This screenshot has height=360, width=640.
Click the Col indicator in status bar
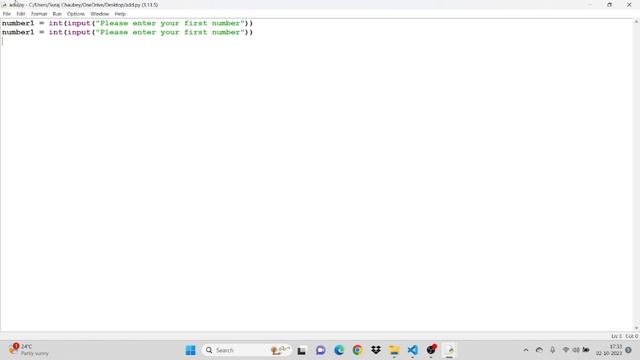[x=631, y=336]
